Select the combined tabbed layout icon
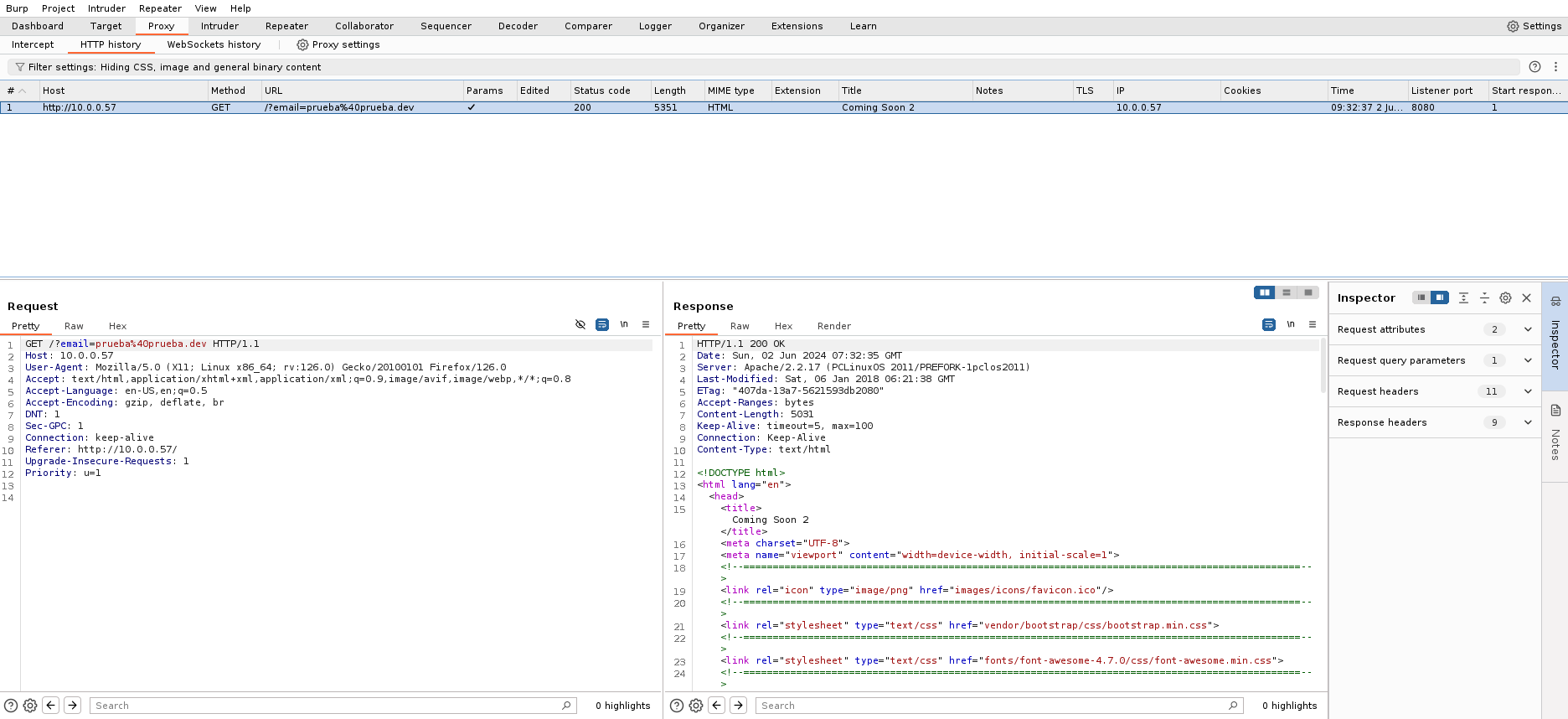The image size is (1568, 719). click(1308, 292)
